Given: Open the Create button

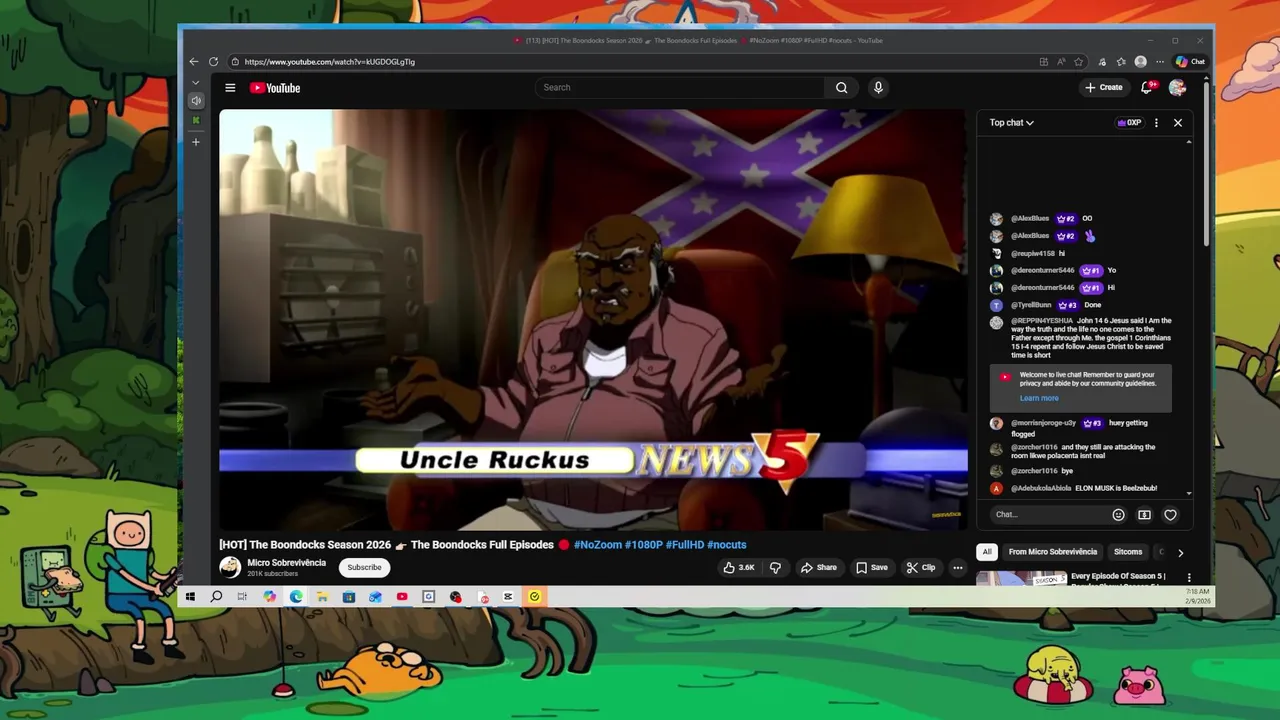Looking at the screenshot, I should point(1104,88).
